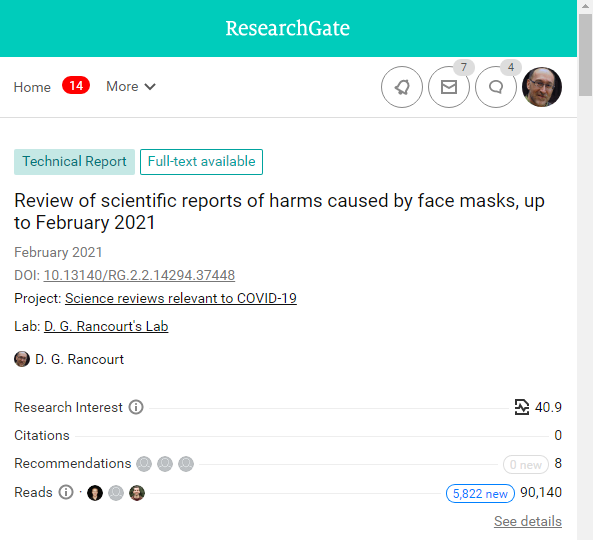
Task: Click the Reads info icon
Action: (66, 492)
